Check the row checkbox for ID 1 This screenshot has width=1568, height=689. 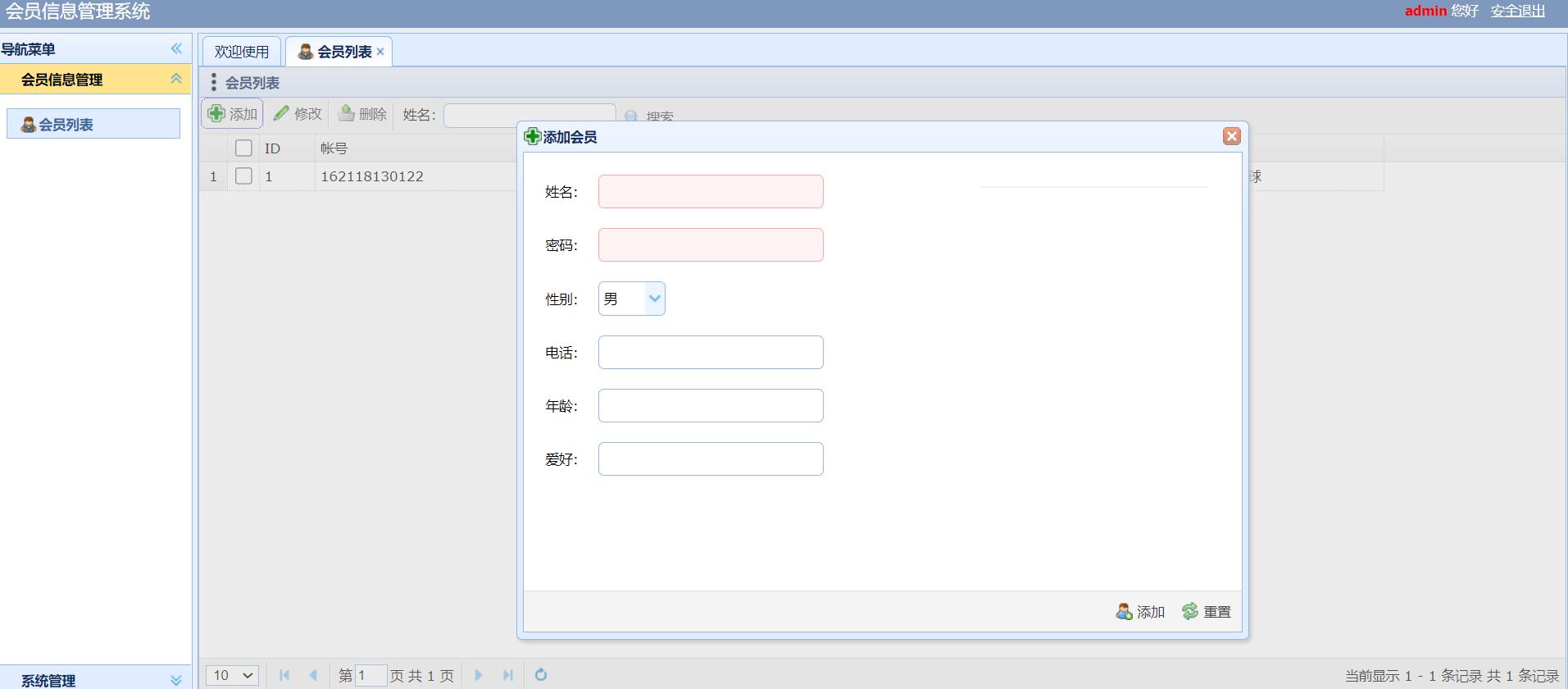243,176
